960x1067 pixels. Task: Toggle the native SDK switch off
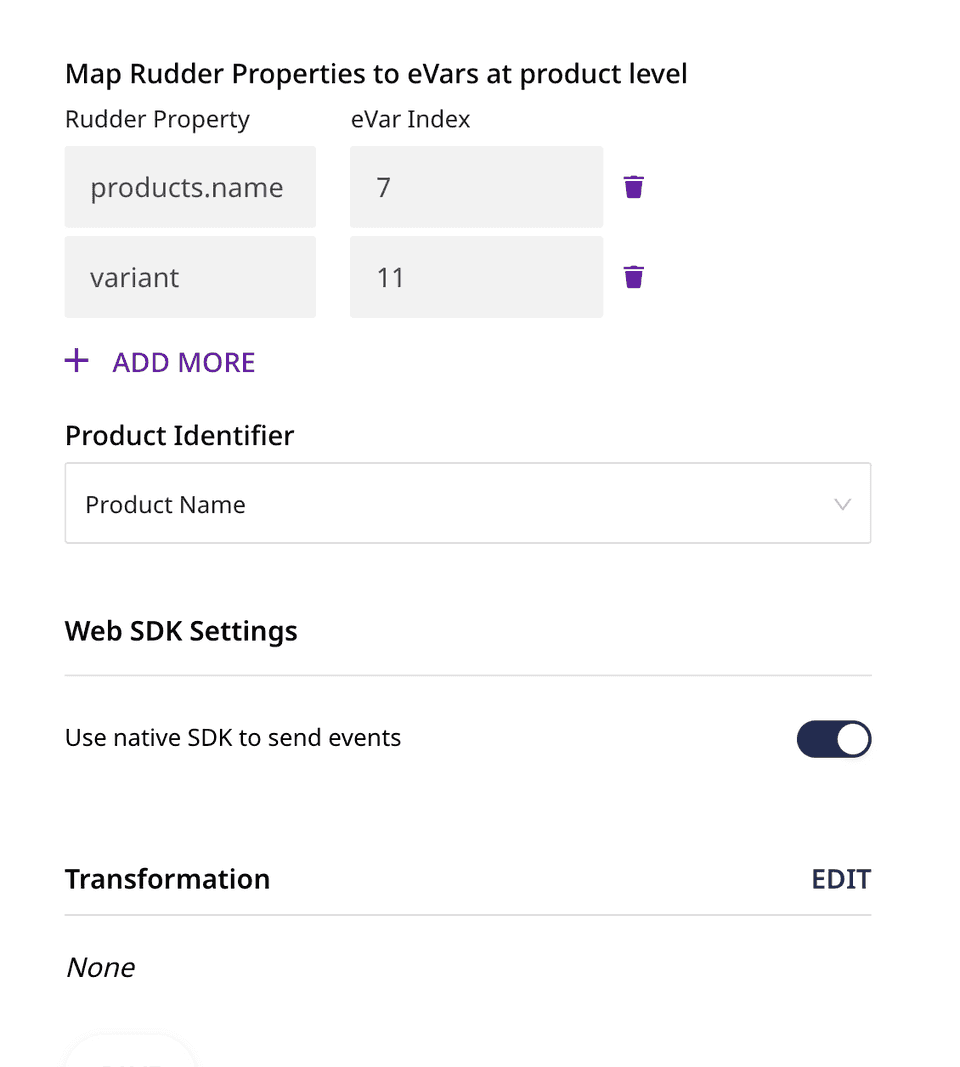(x=834, y=740)
